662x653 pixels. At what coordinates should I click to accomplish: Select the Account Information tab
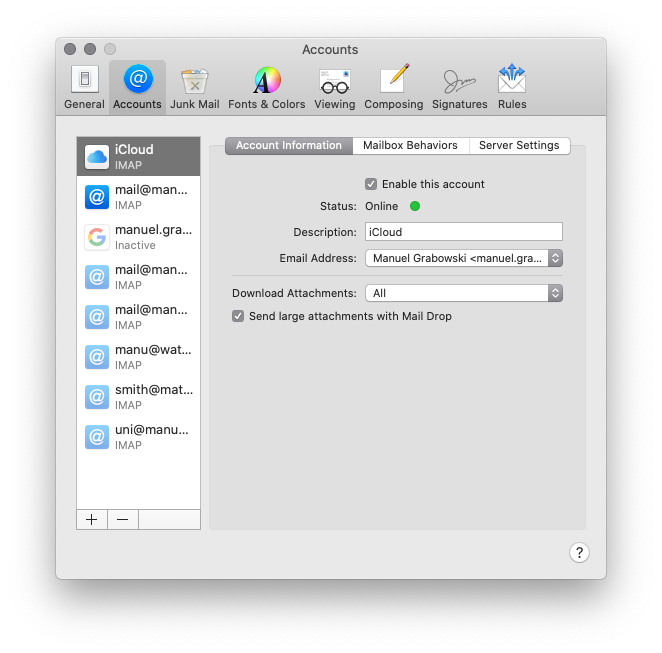pos(288,146)
